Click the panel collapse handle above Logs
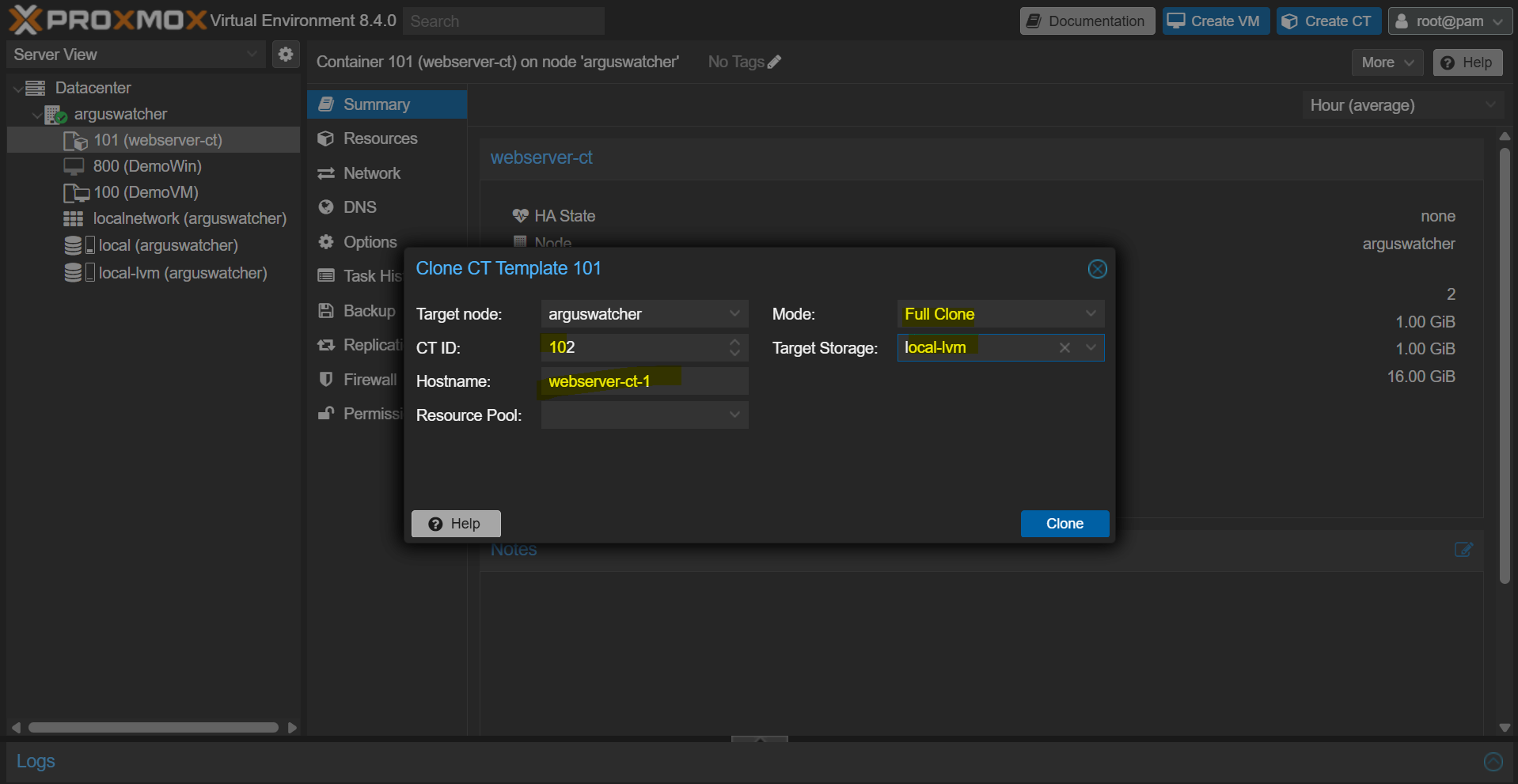Viewport: 1518px width, 784px height. click(760, 739)
